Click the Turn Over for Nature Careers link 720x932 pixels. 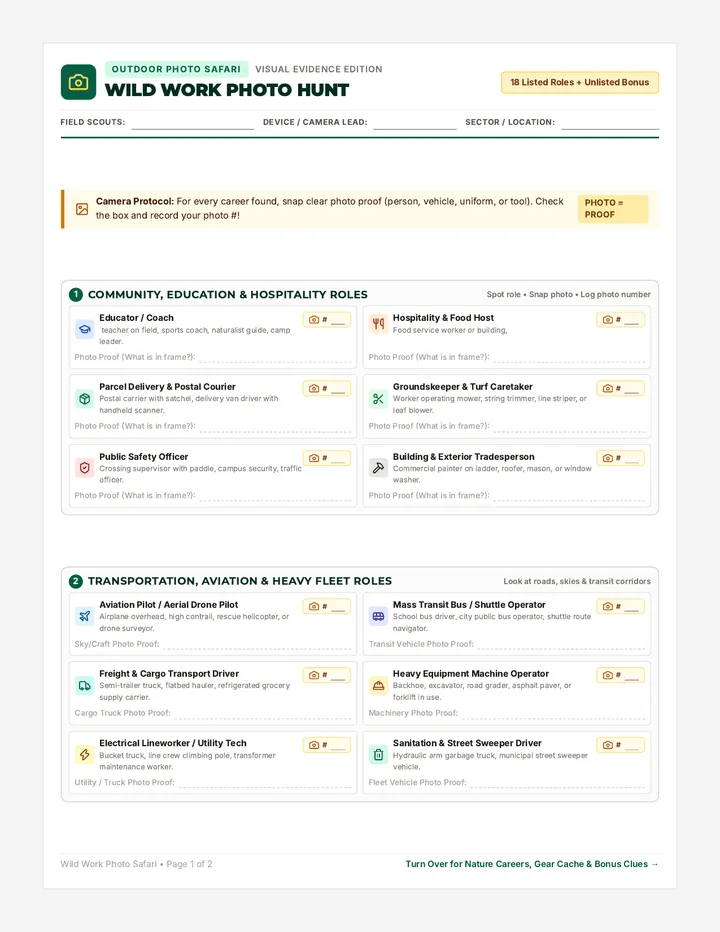pos(532,864)
